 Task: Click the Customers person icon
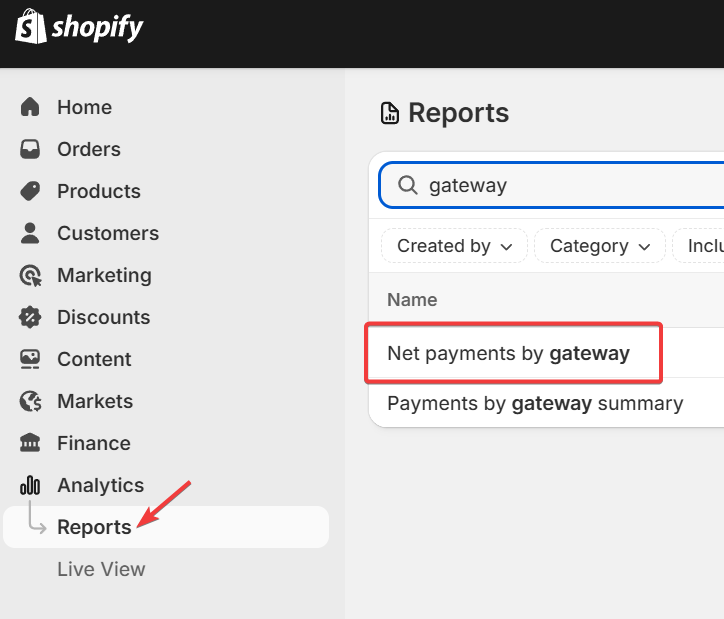coord(30,233)
